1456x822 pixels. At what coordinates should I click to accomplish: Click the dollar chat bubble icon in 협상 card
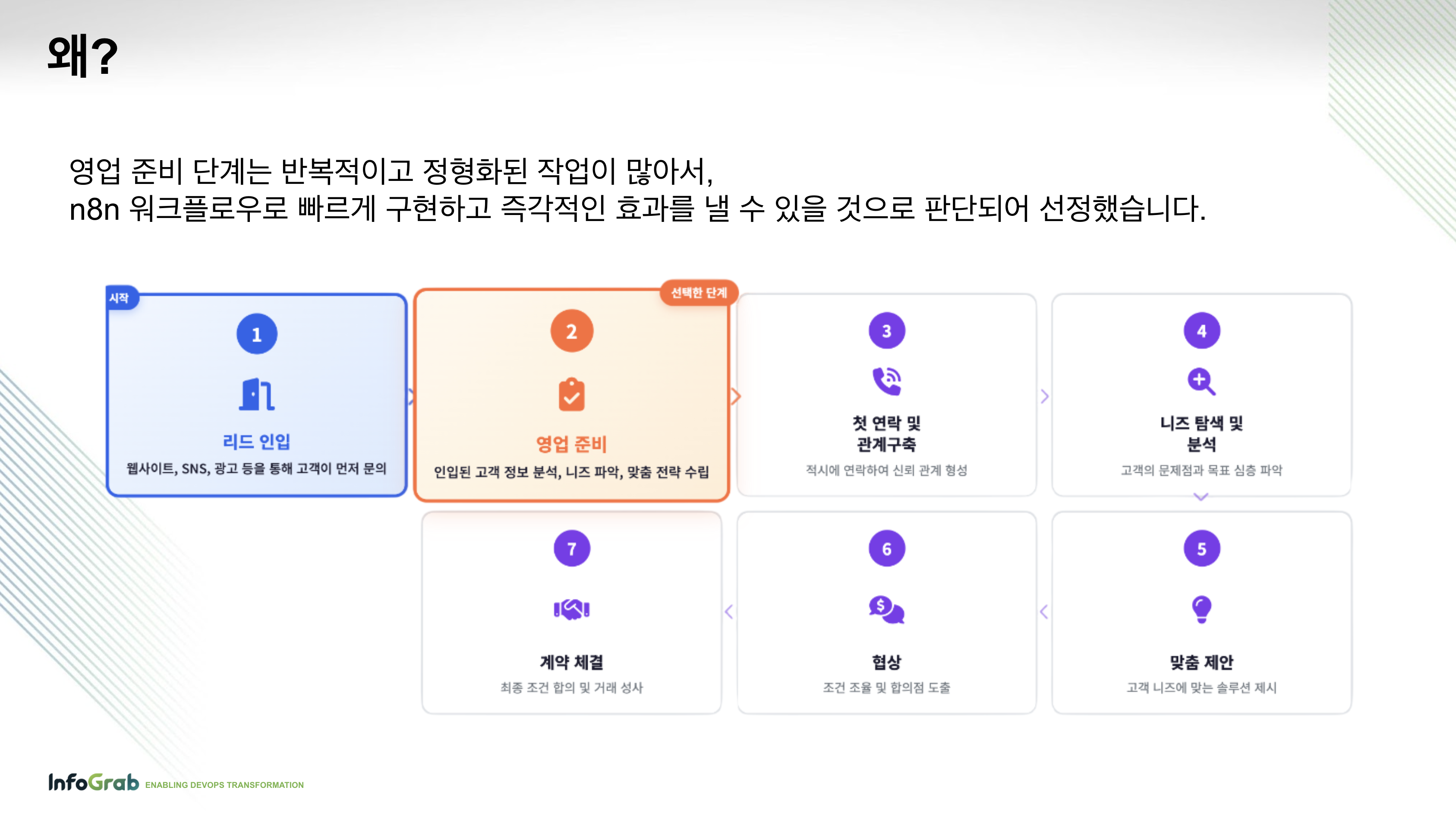point(886,610)
